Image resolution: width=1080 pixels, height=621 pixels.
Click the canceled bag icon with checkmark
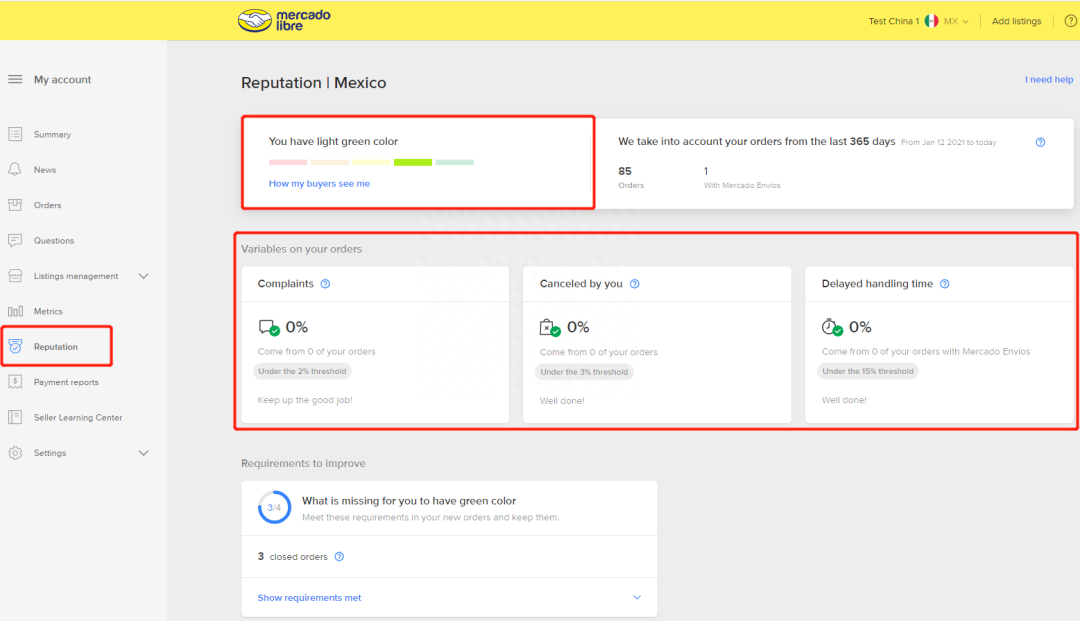[550, 327]
